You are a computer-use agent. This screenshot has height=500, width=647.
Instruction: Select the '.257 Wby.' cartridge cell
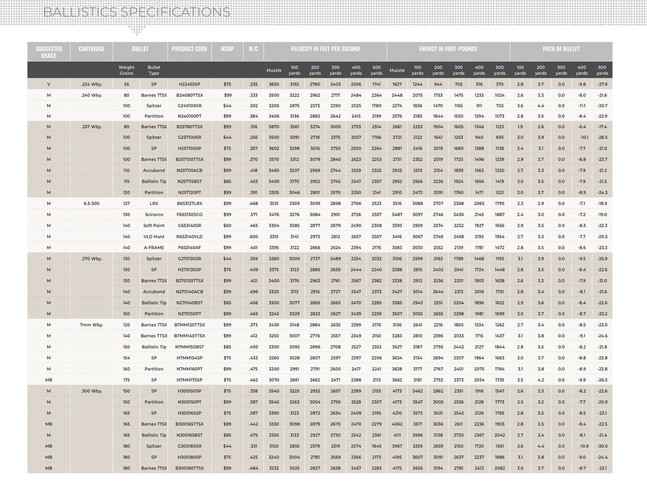coord(91,127)
